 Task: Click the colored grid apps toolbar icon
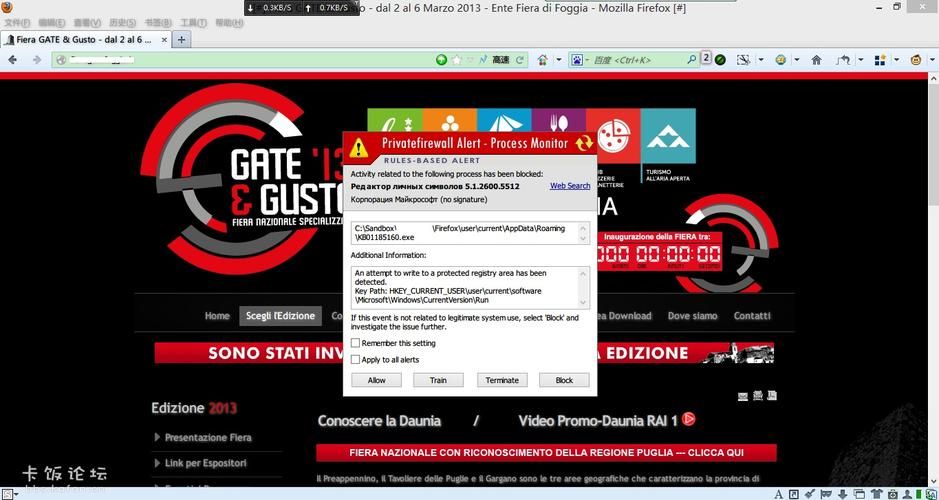(x=880, y=60)
